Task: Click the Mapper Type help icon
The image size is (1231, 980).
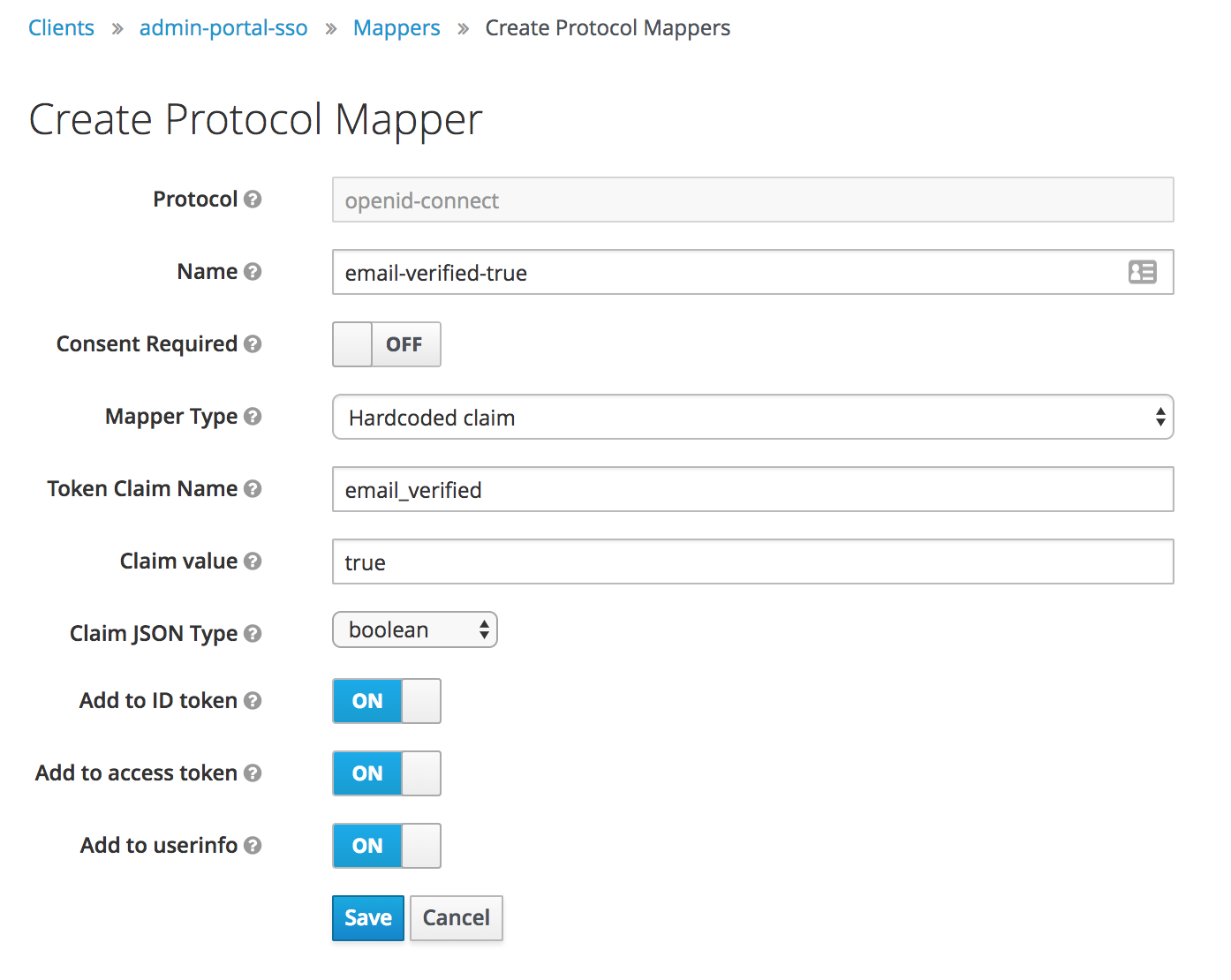Action: click(253, 417)
